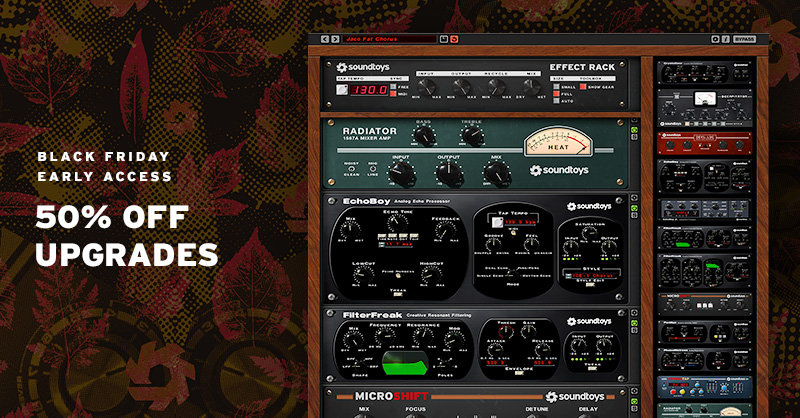Toggle the FilterFreak green enable button

click(635, 323)
